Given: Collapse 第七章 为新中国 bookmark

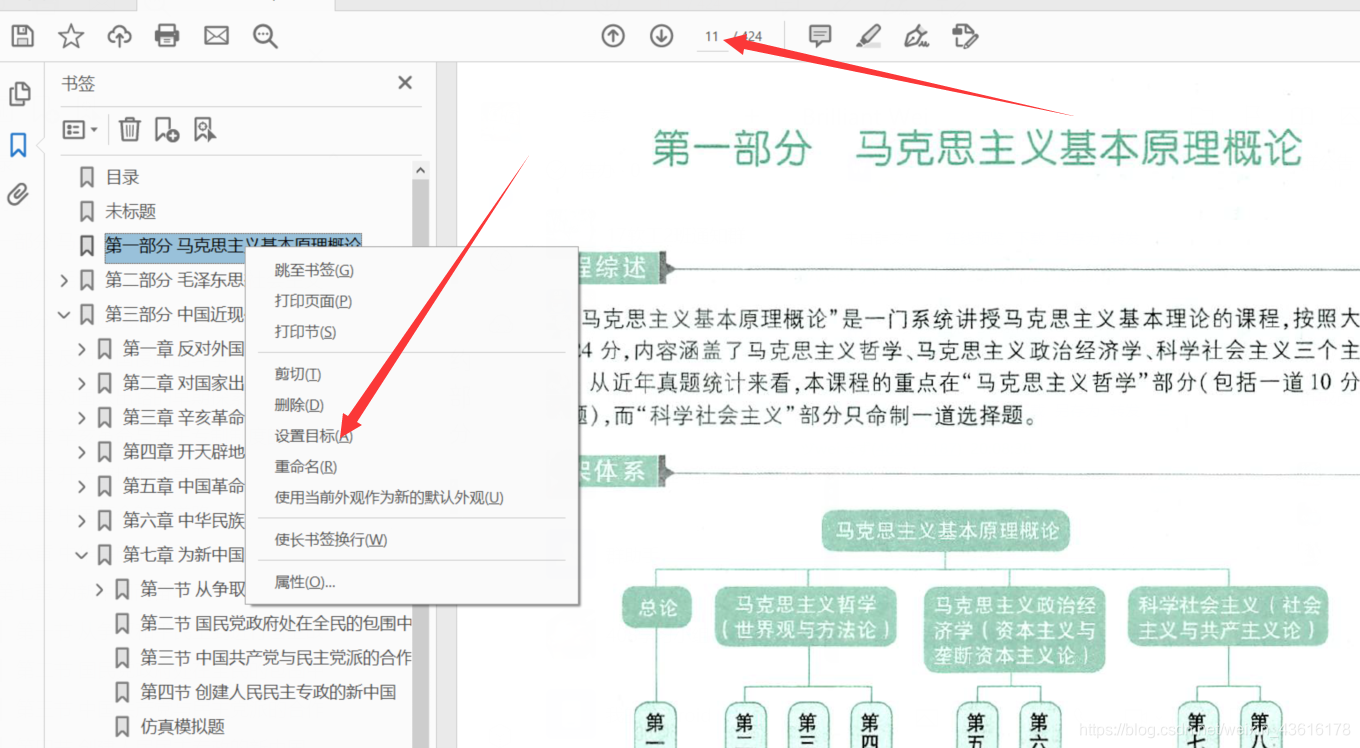Looking at the screenshot, I should pos(82,554).
